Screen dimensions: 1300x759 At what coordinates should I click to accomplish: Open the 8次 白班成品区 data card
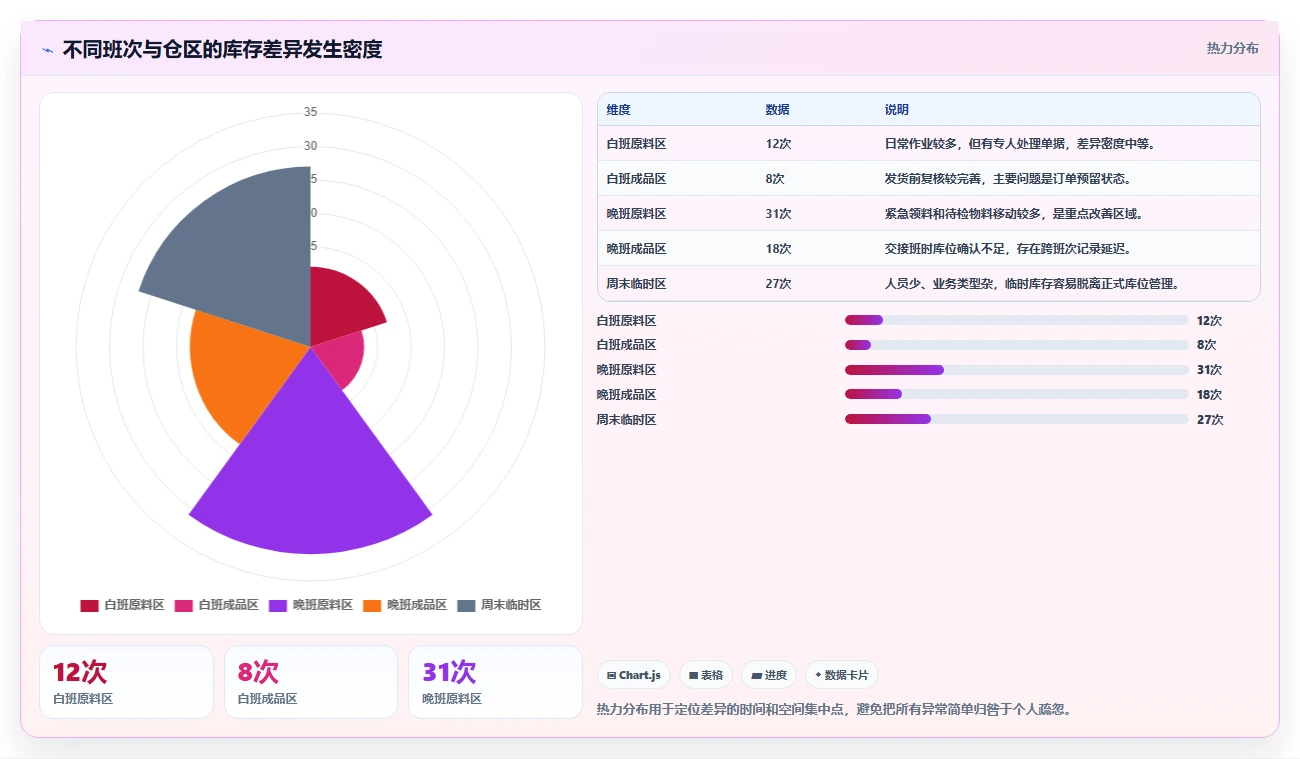click(x=311, y=682)
